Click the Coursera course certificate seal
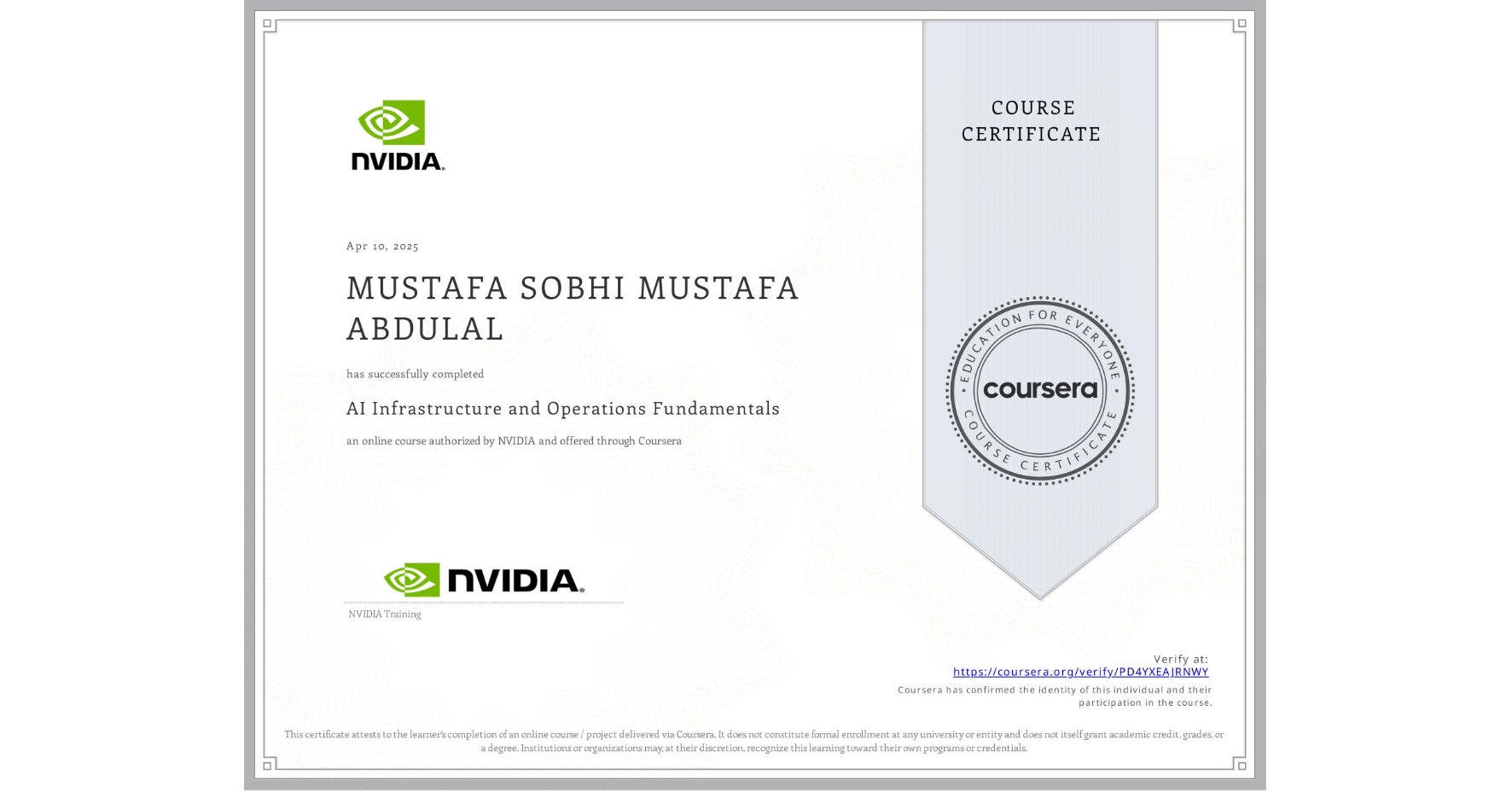1512x792 pixels. (1039, 391)
